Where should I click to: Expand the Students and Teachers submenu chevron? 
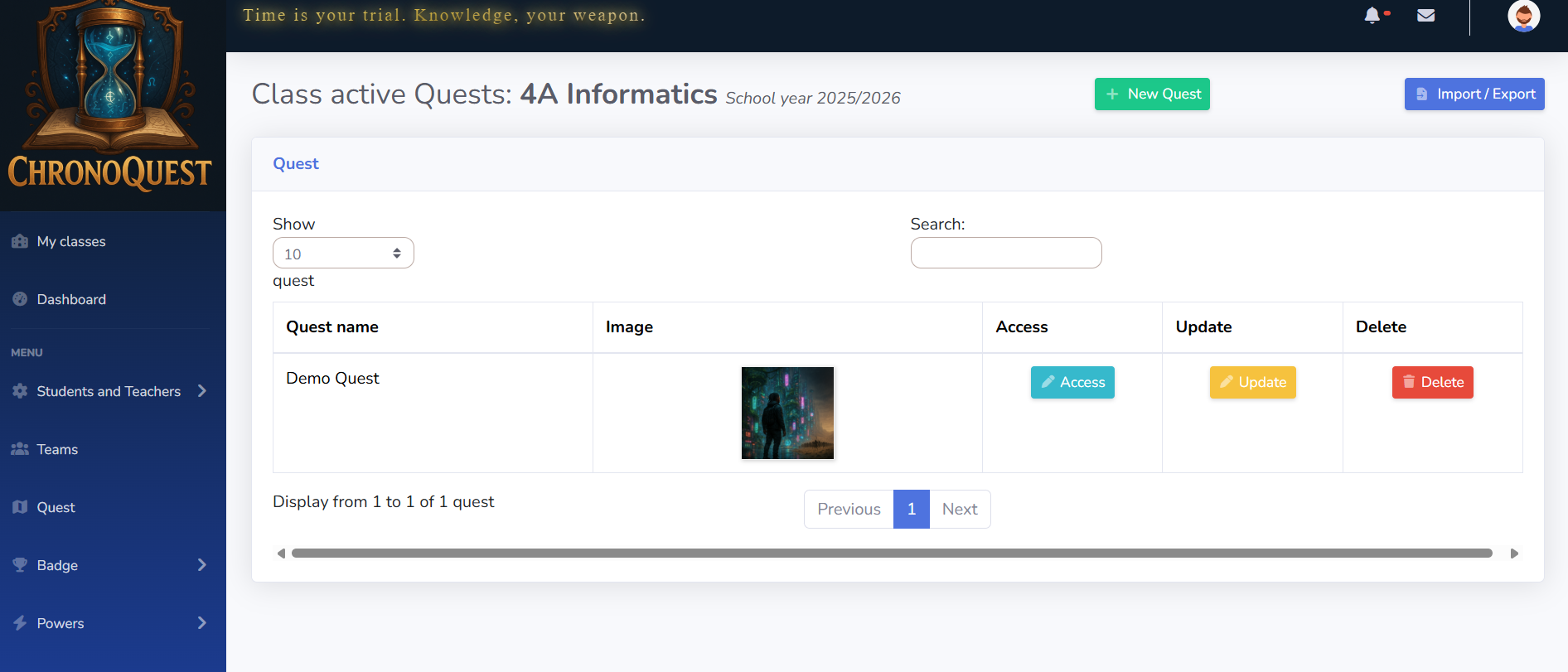[x=202, y=391]
